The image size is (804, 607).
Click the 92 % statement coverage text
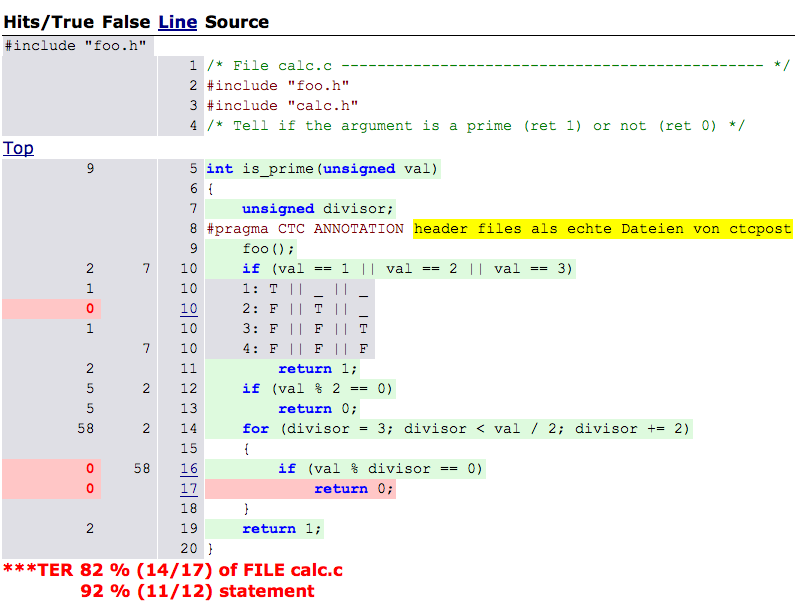197,591
